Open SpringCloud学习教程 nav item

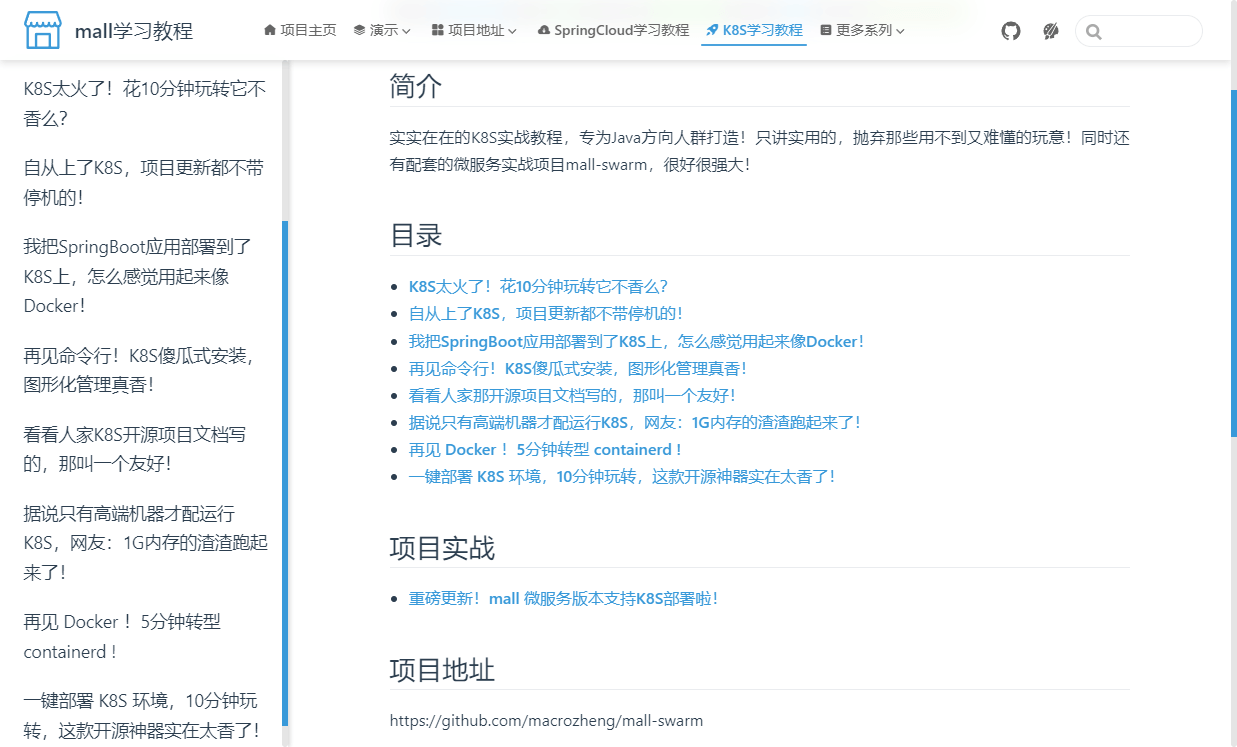pyautogui.click(x=613, y=30)
